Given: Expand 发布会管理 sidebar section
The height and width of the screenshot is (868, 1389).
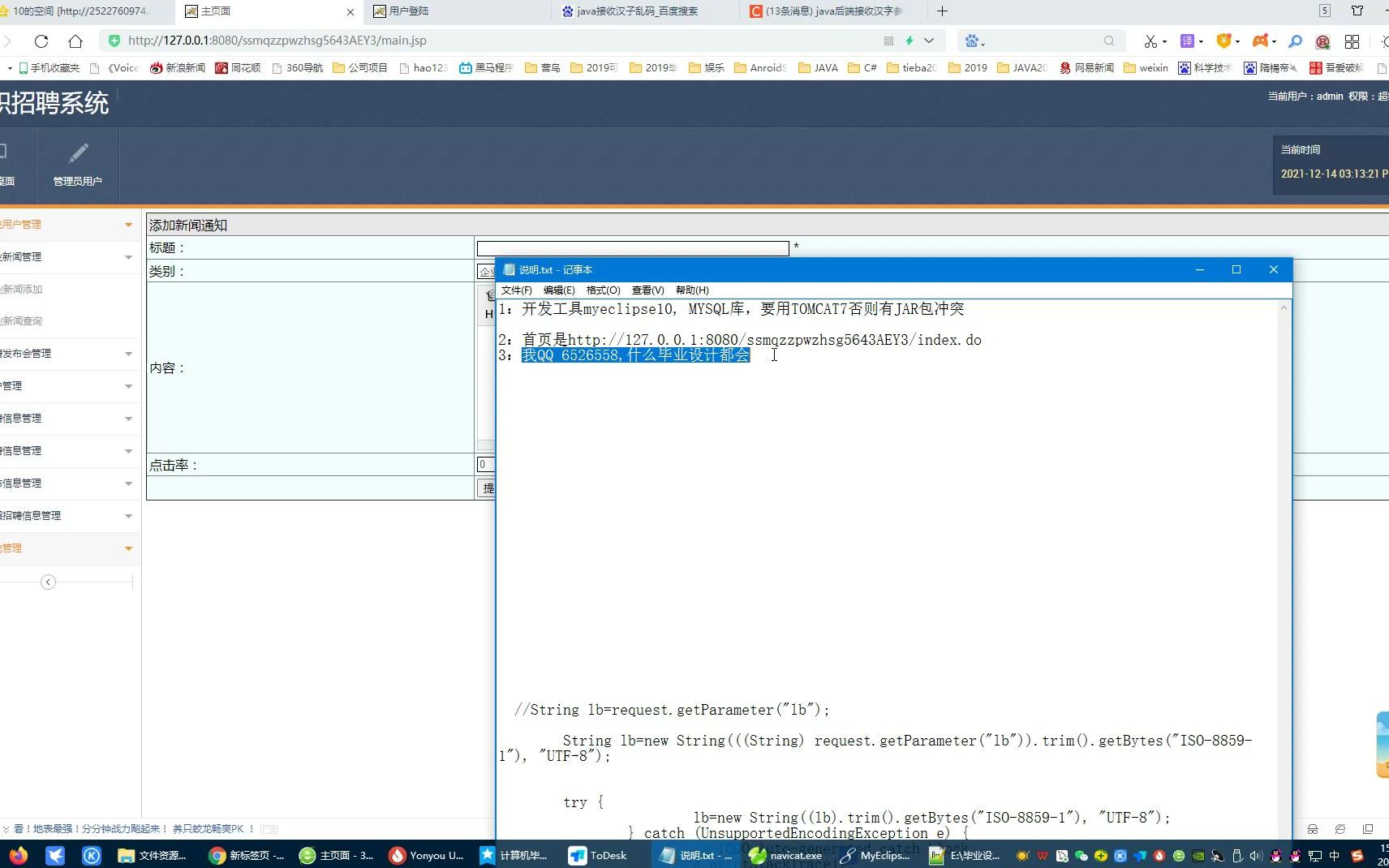Looking at the screenshot, I should point(70,354).
